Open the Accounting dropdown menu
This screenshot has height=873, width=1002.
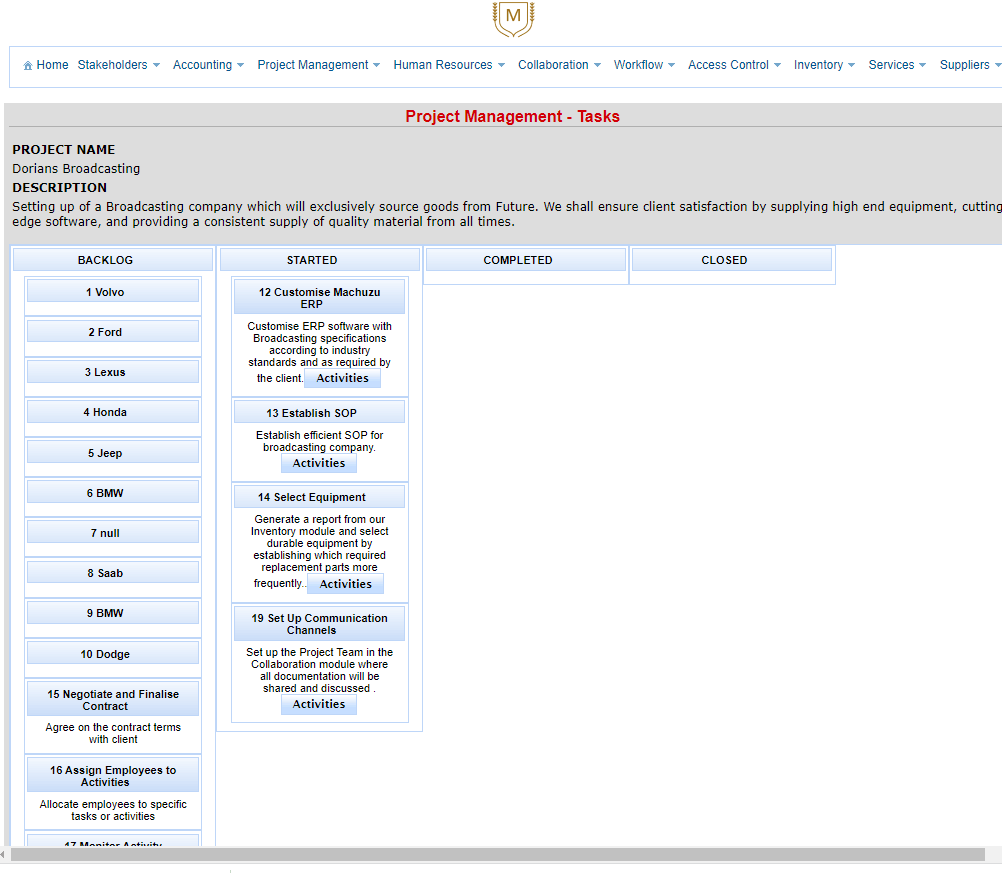(208, 65)
